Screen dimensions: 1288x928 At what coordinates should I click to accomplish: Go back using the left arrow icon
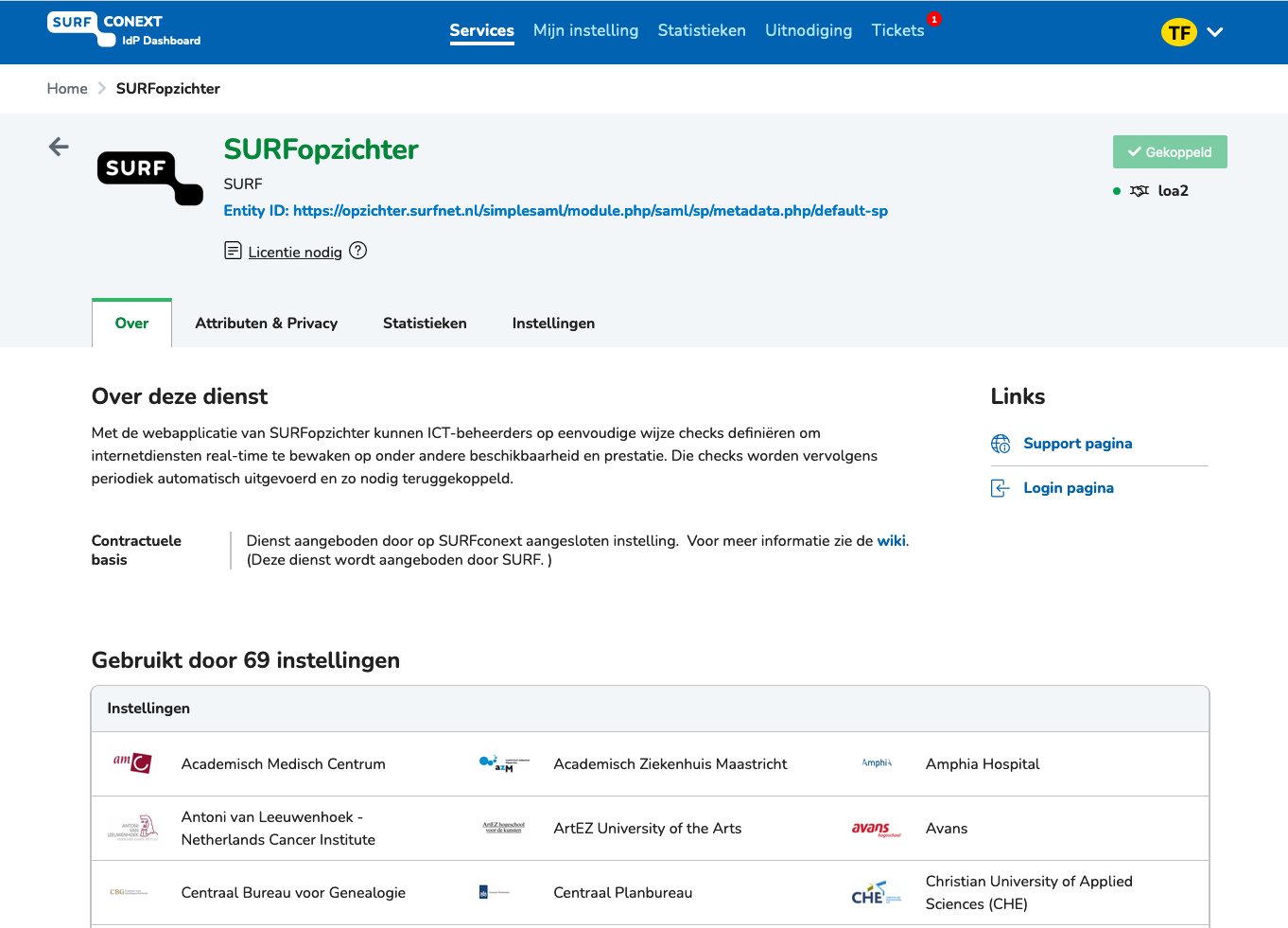pyautogui.click(x=59, y=147)
